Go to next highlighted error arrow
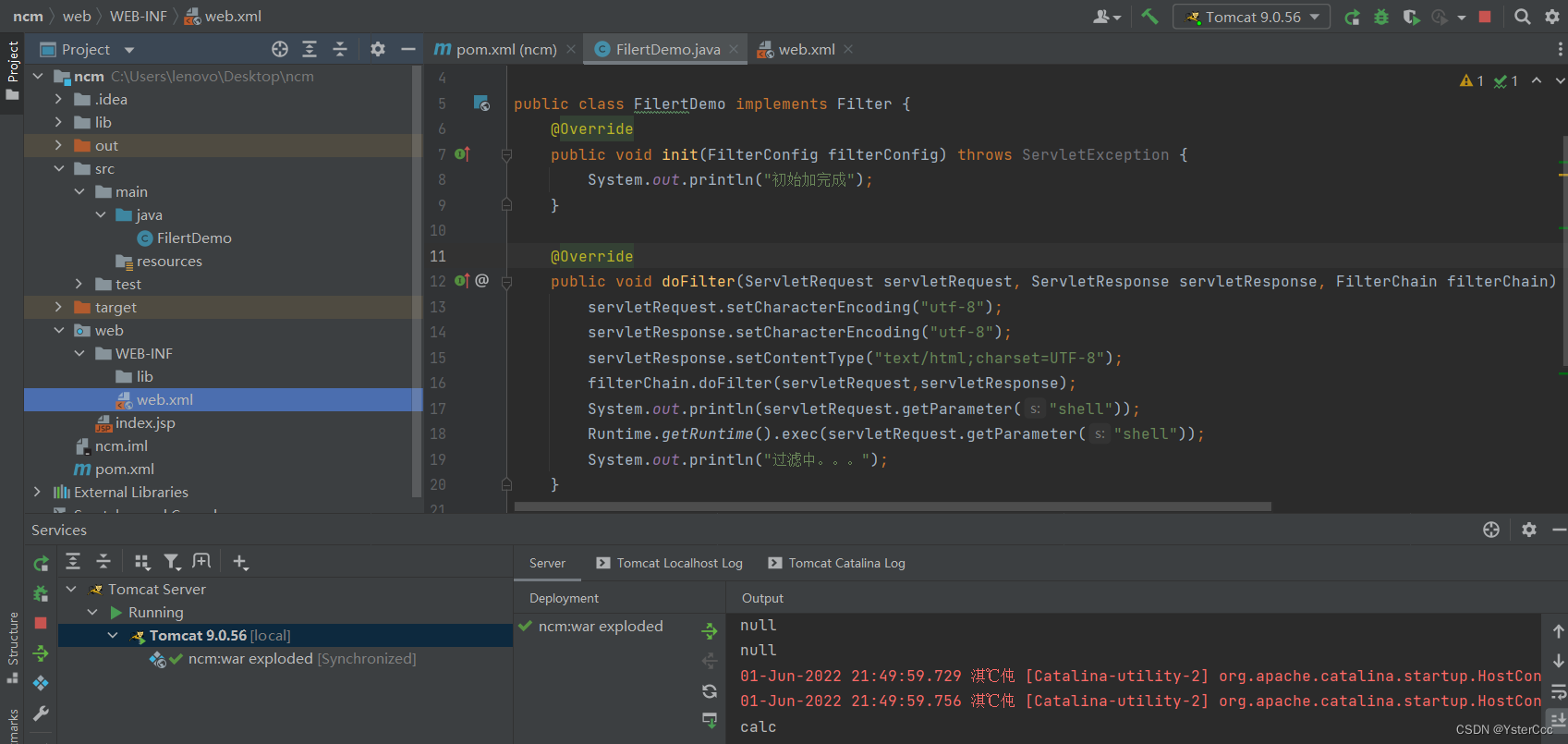1568x744 pixels. pos(1561,81)
